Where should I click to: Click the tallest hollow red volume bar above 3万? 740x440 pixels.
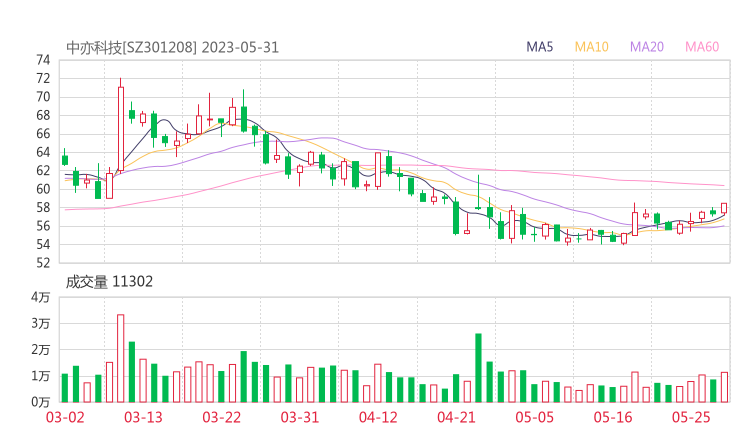point(121,358)
